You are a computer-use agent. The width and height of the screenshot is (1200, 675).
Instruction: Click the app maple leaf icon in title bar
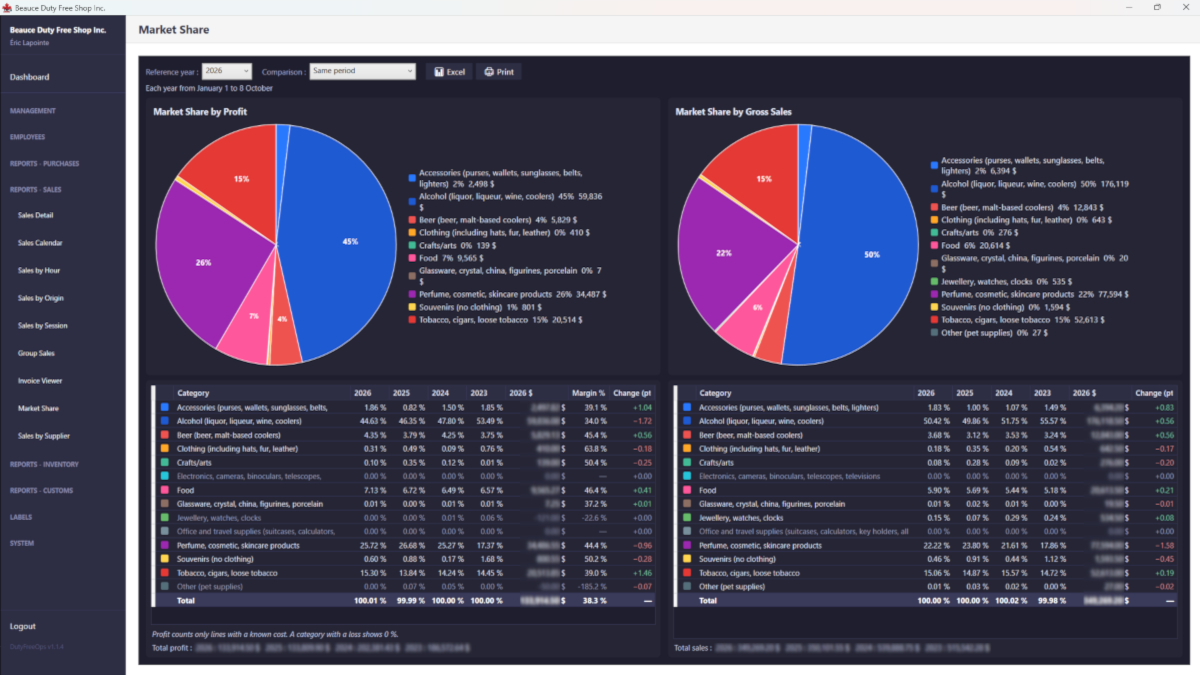coord(7,7)
